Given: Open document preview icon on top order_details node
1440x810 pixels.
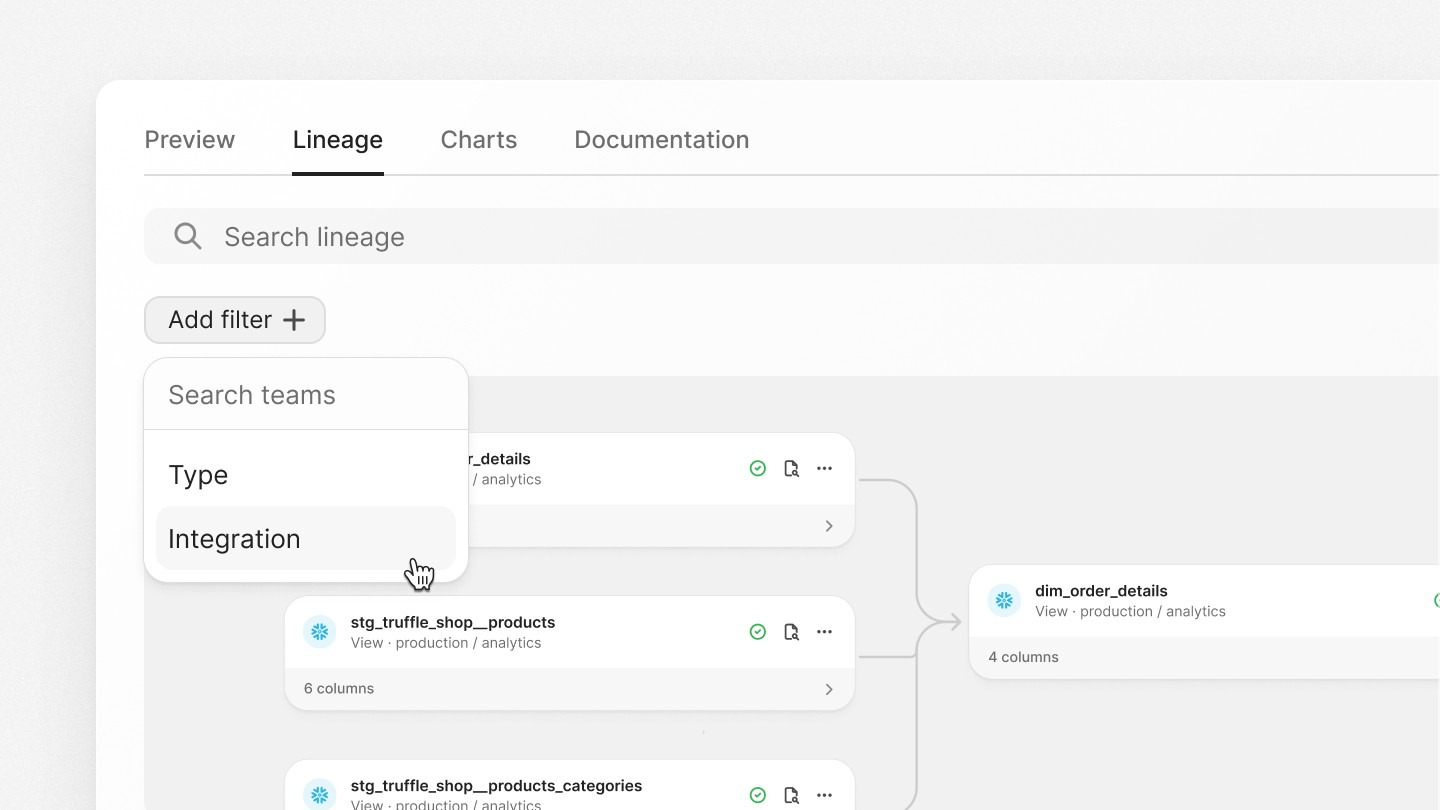Looking at the screenshot, I should click(791, 468).
